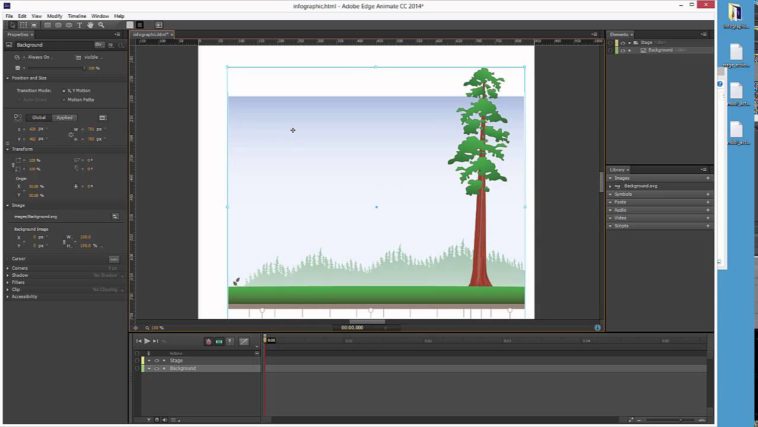Click the Global positioning button
Screen dimensions: 758x427
(39, 117)
